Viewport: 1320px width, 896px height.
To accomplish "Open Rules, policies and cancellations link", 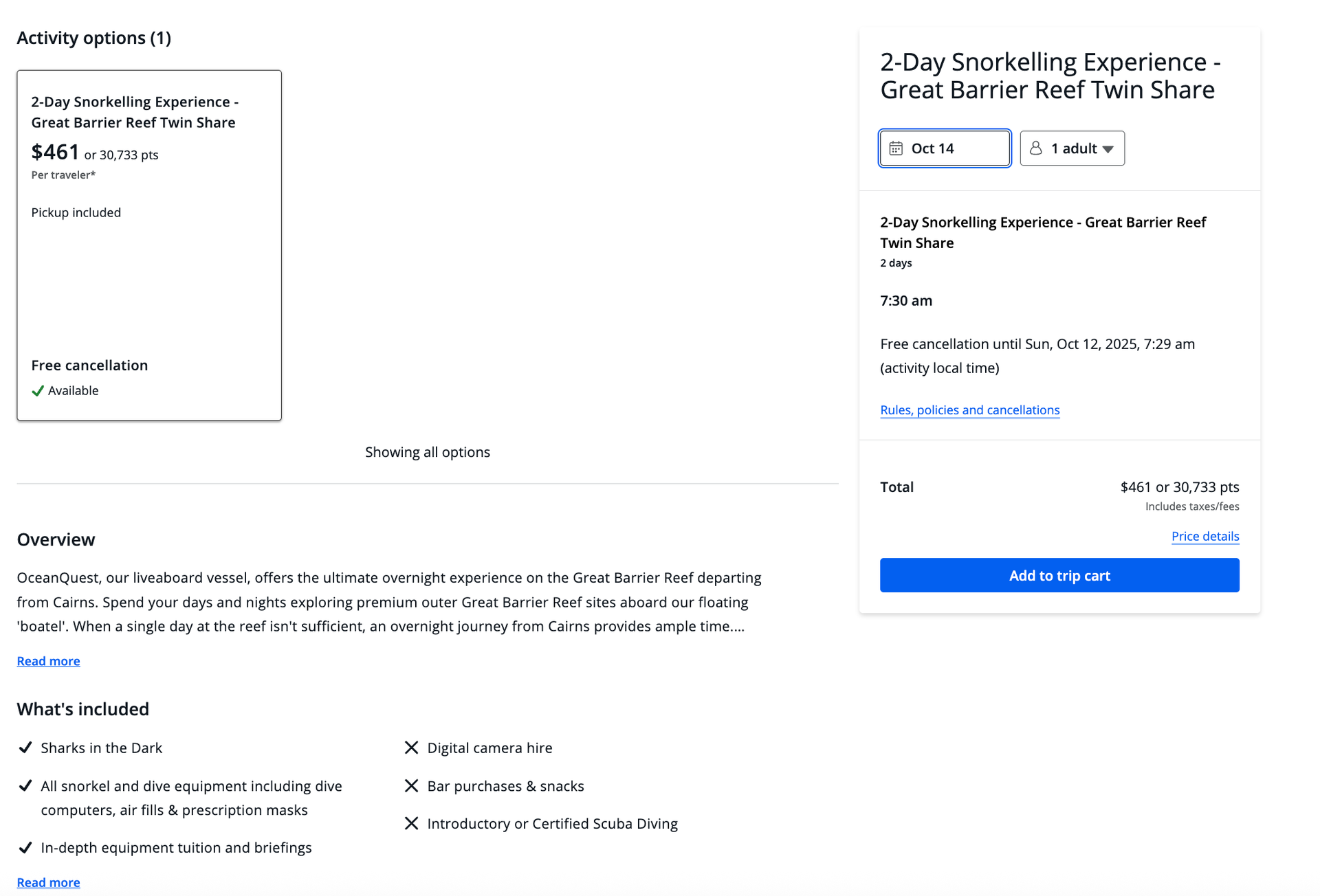I will click(x=969, y=410).
